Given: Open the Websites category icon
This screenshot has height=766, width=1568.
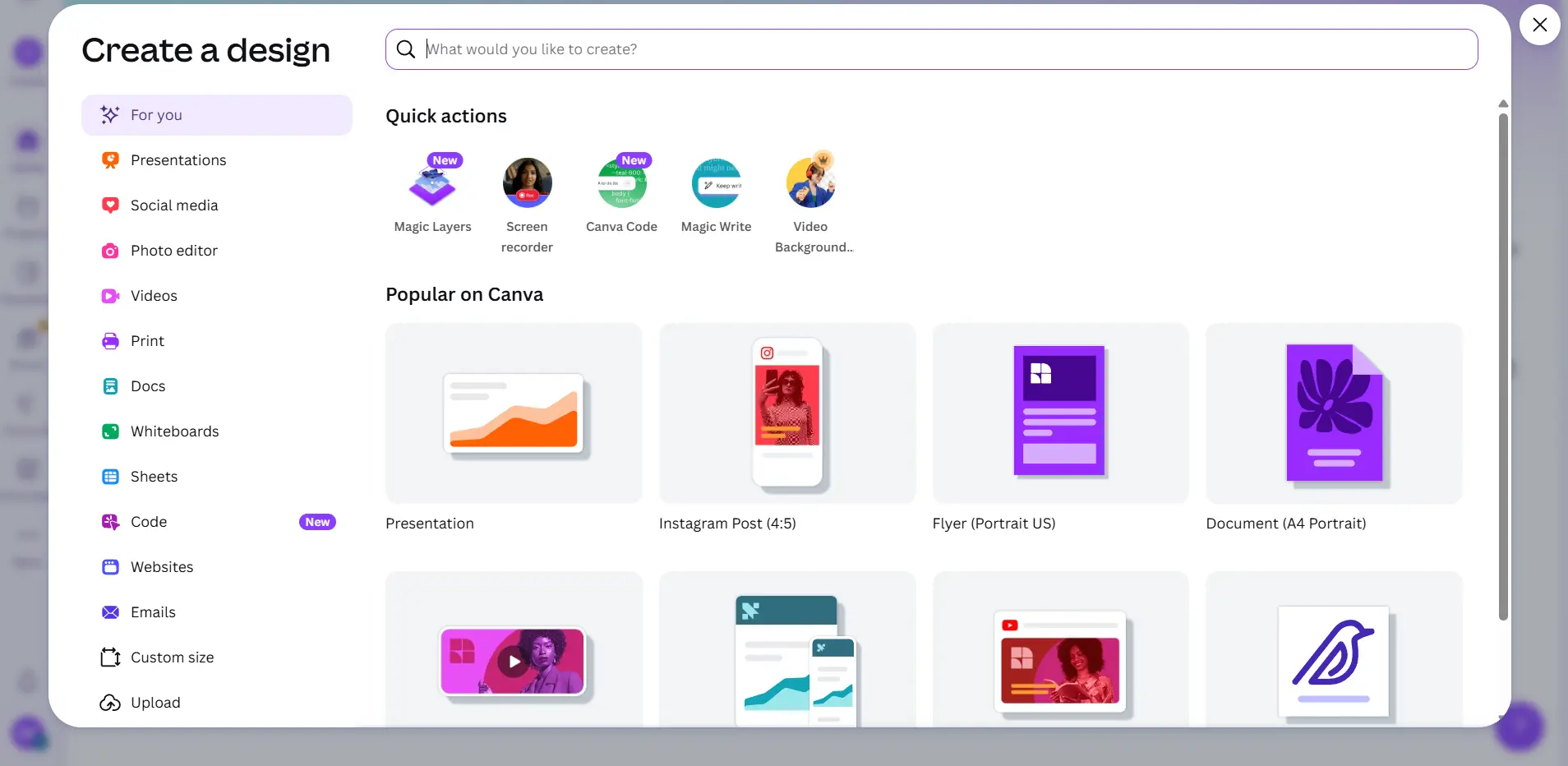Looking at the screenshot, I should [110, 567].
